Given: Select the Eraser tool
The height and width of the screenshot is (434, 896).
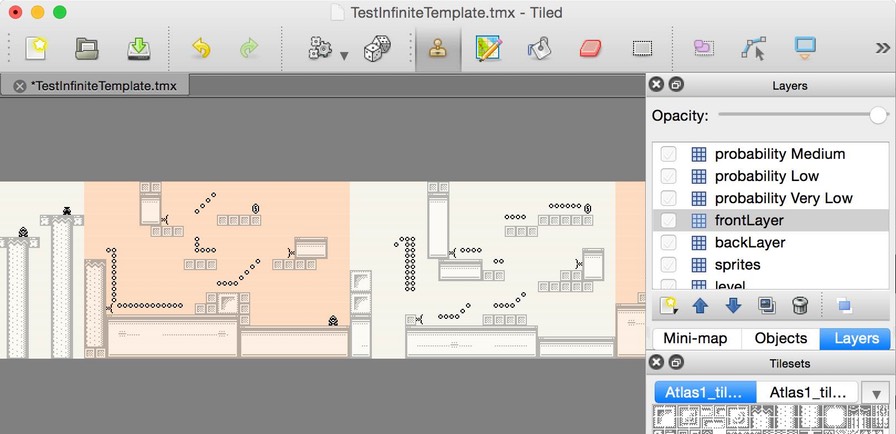Looking at the screenshot, I should pyautogui.click(x=590, y=49).
